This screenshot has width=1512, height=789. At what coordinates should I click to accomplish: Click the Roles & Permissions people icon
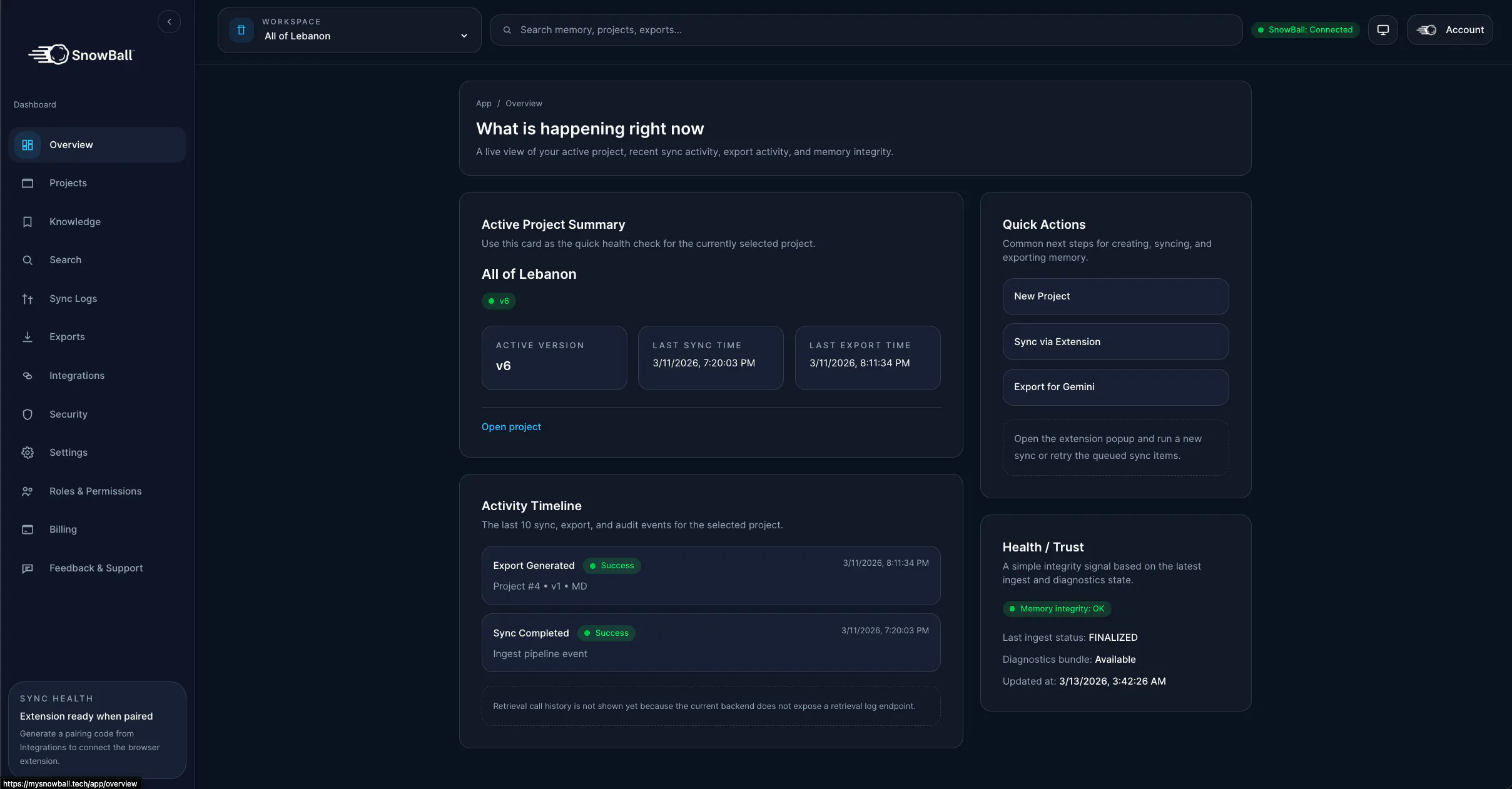point(28,491)
